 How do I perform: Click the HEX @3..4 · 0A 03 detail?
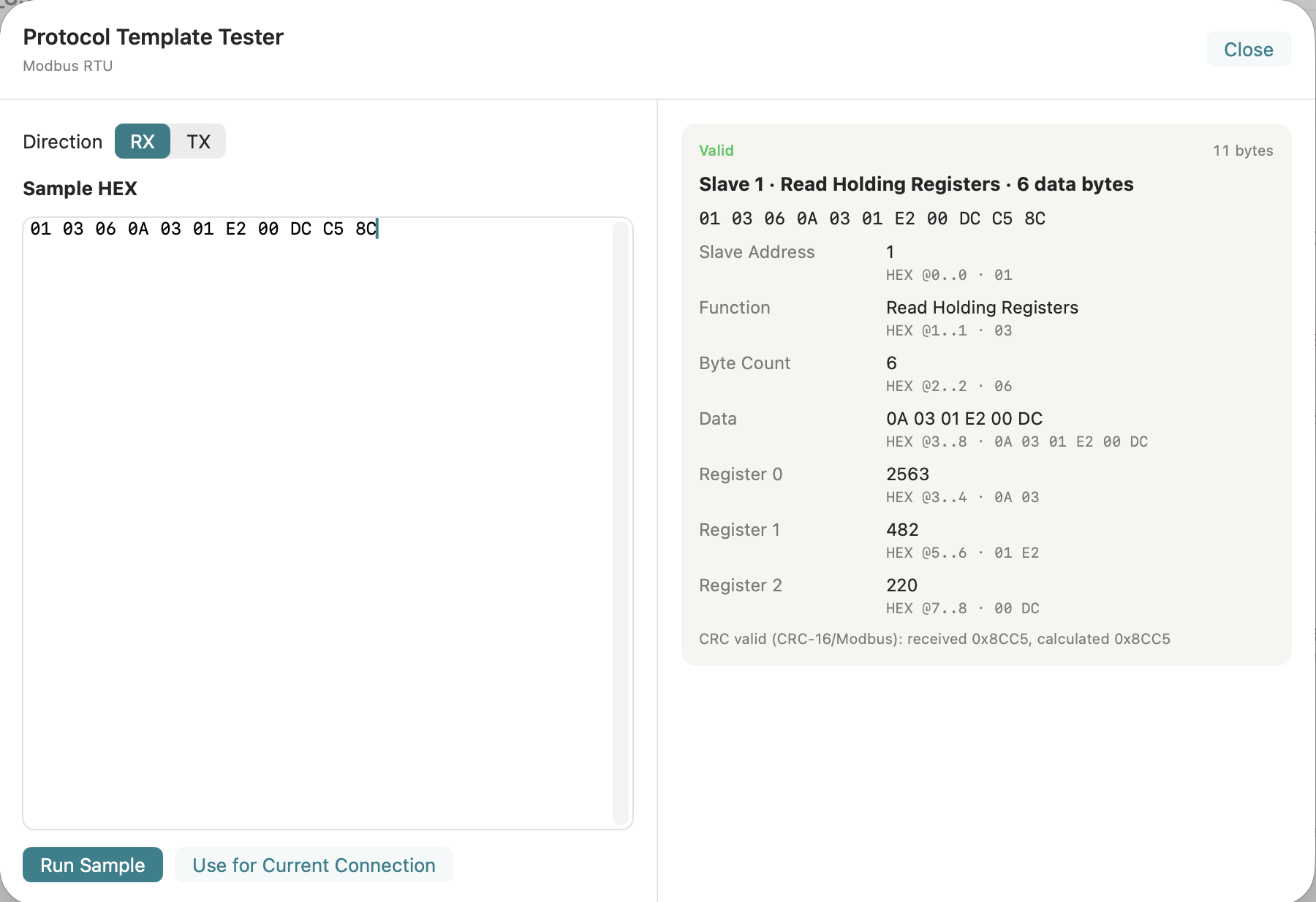tap(962, 497)
